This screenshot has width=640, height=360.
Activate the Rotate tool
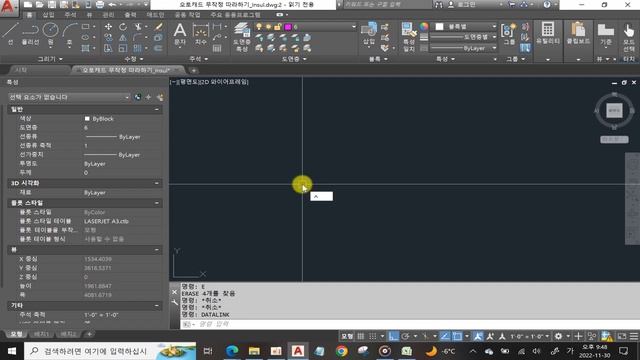coord(123,27)
